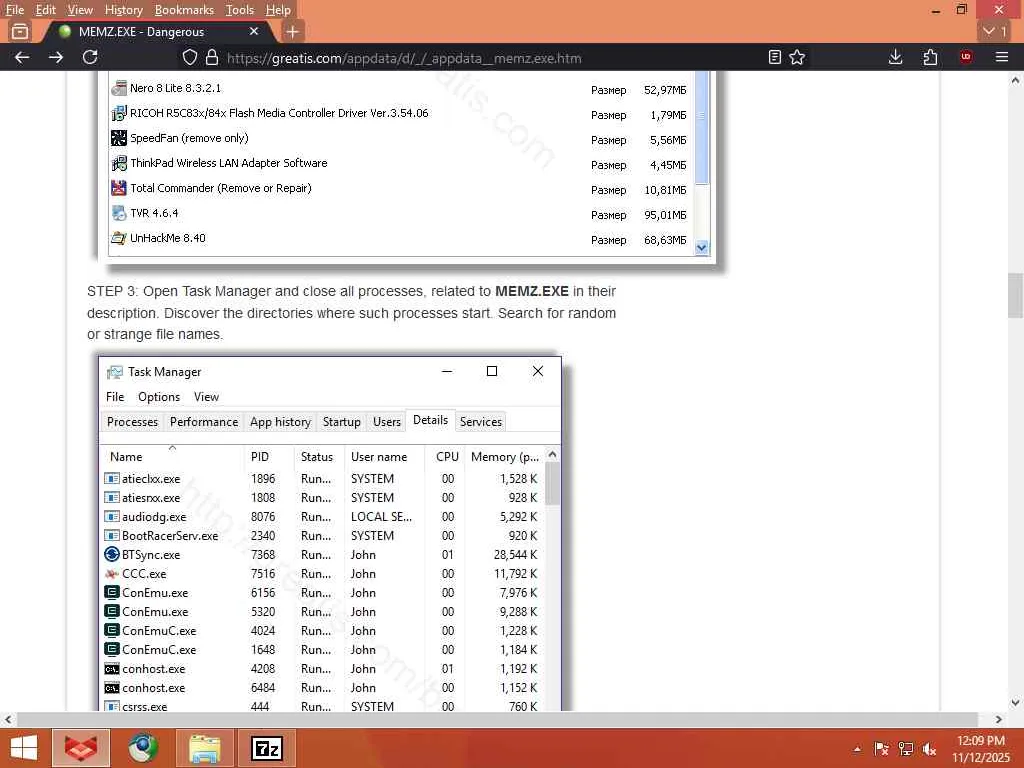Viewport: 1024px width, 768px height.
Task: Click the Nero 8 Lite 8.3.2.1 entry
Action: click(x=175, y=88)
